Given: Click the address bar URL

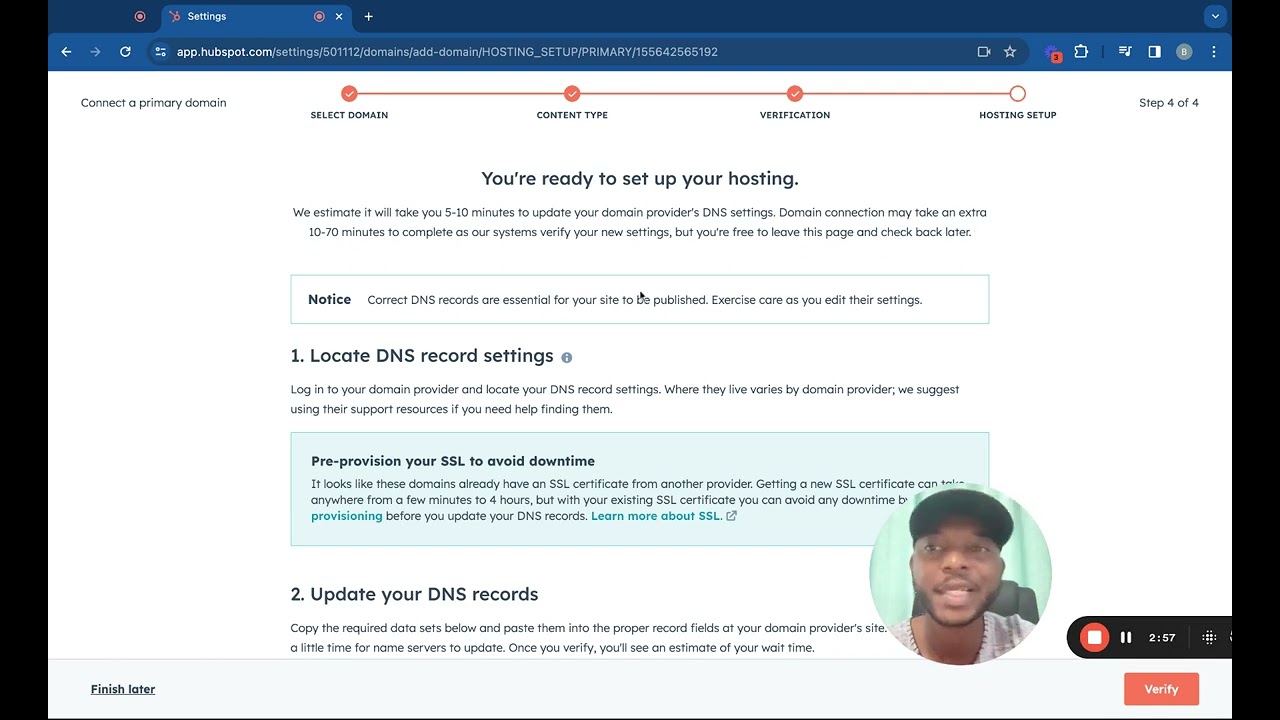Looking at the screenshot, I should coord(447,52).
